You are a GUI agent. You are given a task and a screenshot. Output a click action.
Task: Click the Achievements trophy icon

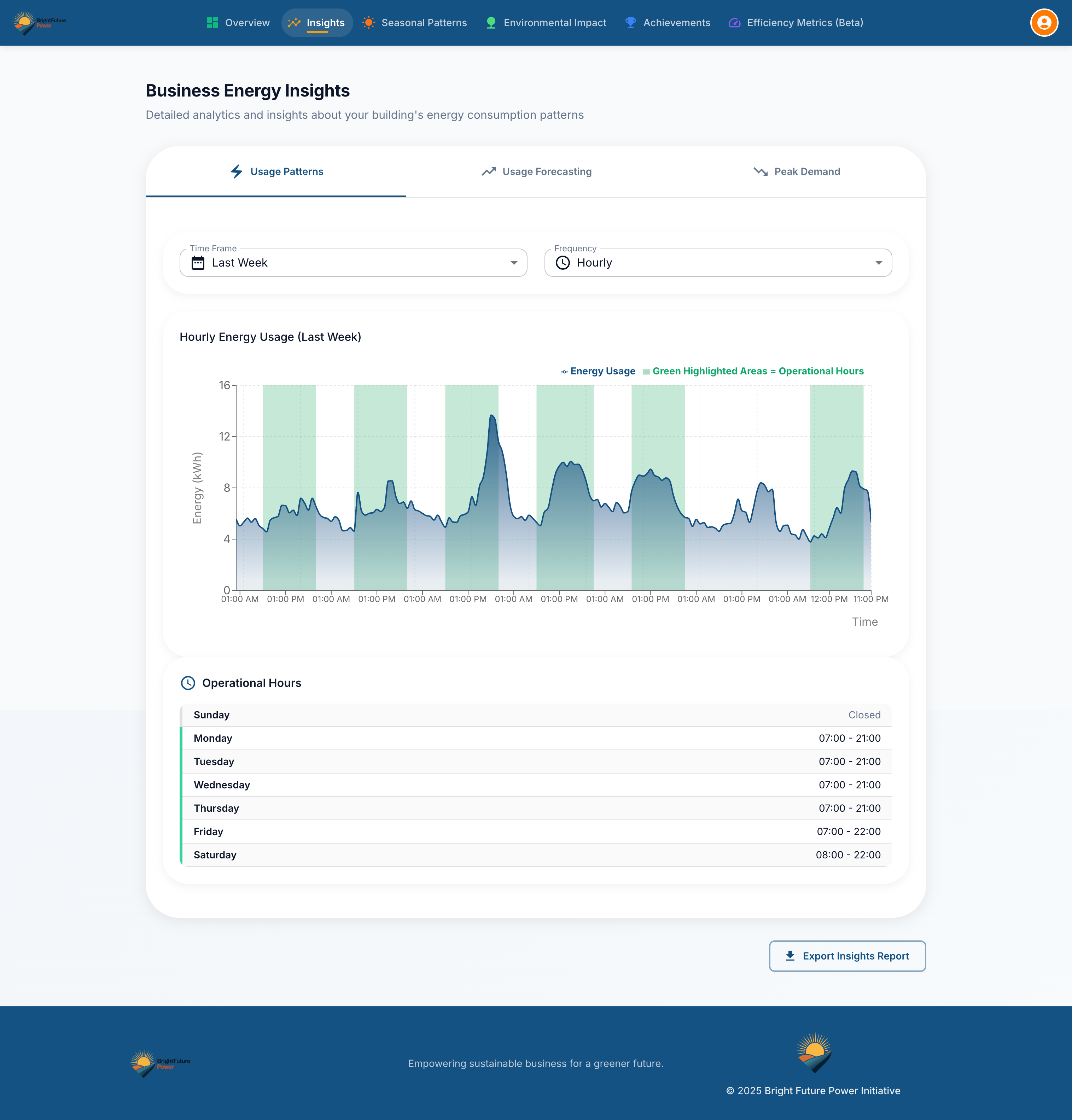tap(630, 23)
